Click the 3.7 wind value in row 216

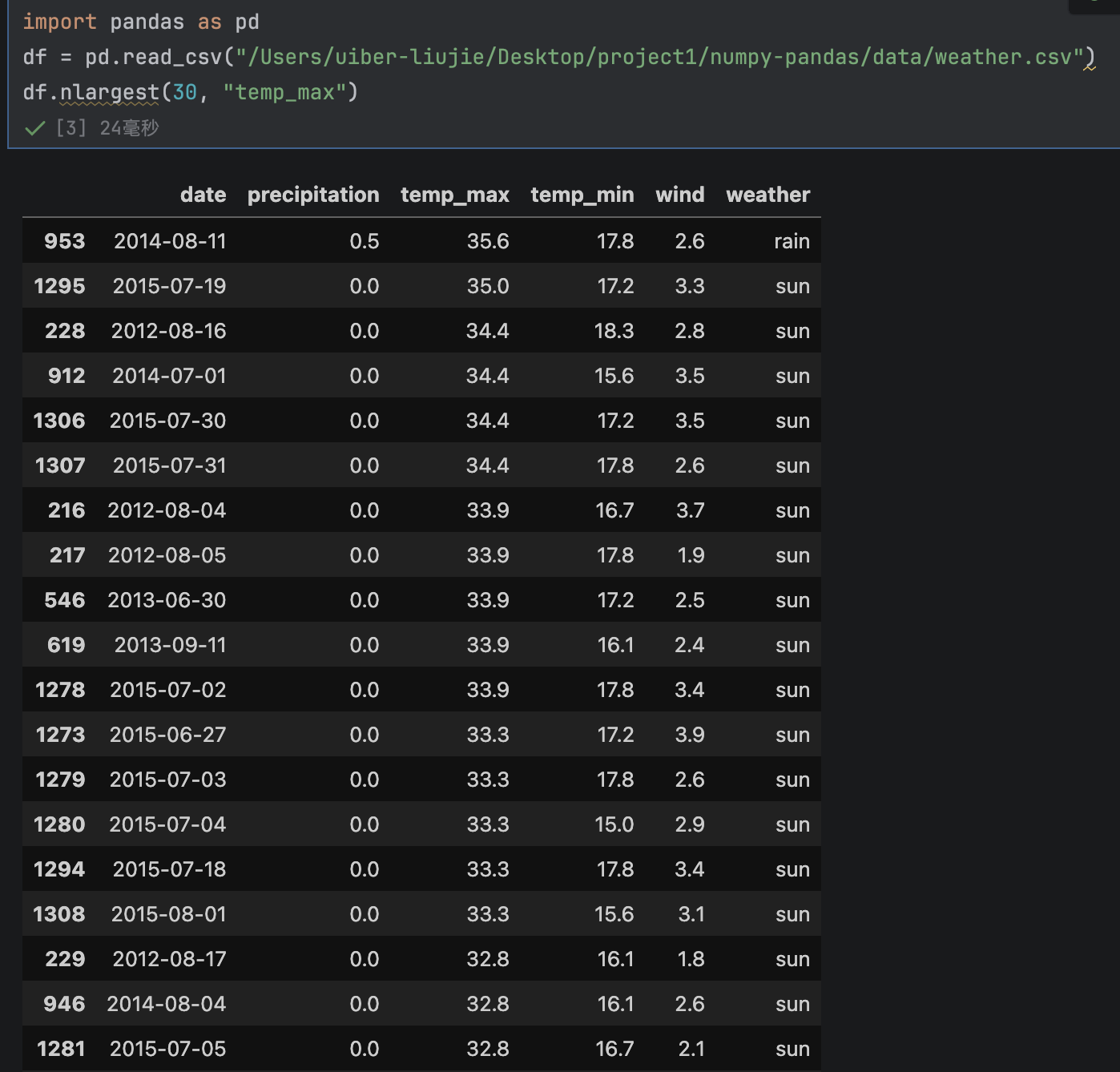coord(690,510)
